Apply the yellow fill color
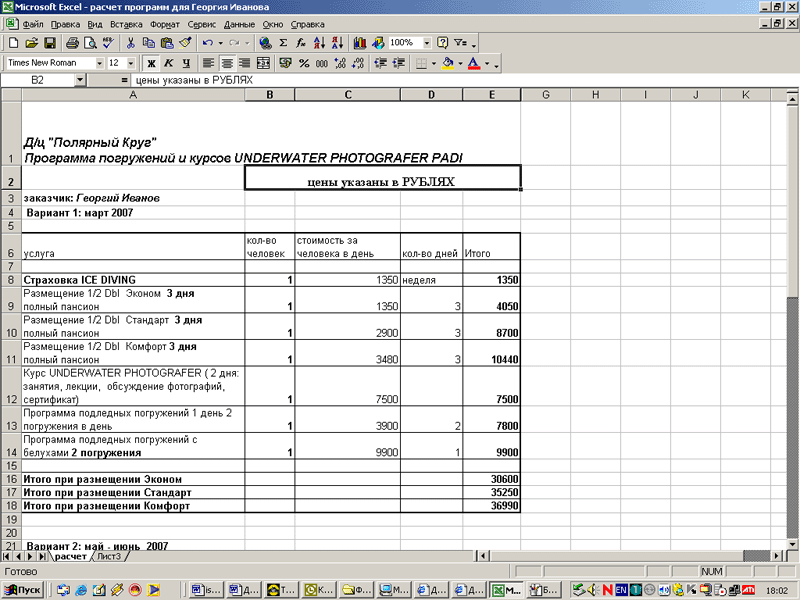The height and width of the screenshot is (600, 800). [448, 63]
